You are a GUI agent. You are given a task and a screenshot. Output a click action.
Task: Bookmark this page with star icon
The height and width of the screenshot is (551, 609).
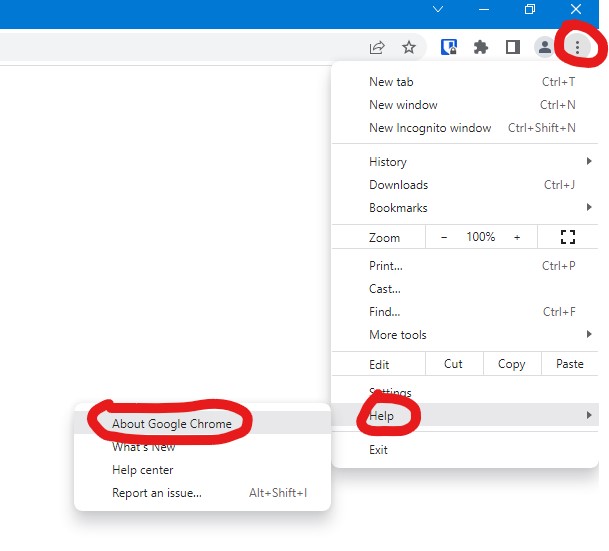coord(409,47)
